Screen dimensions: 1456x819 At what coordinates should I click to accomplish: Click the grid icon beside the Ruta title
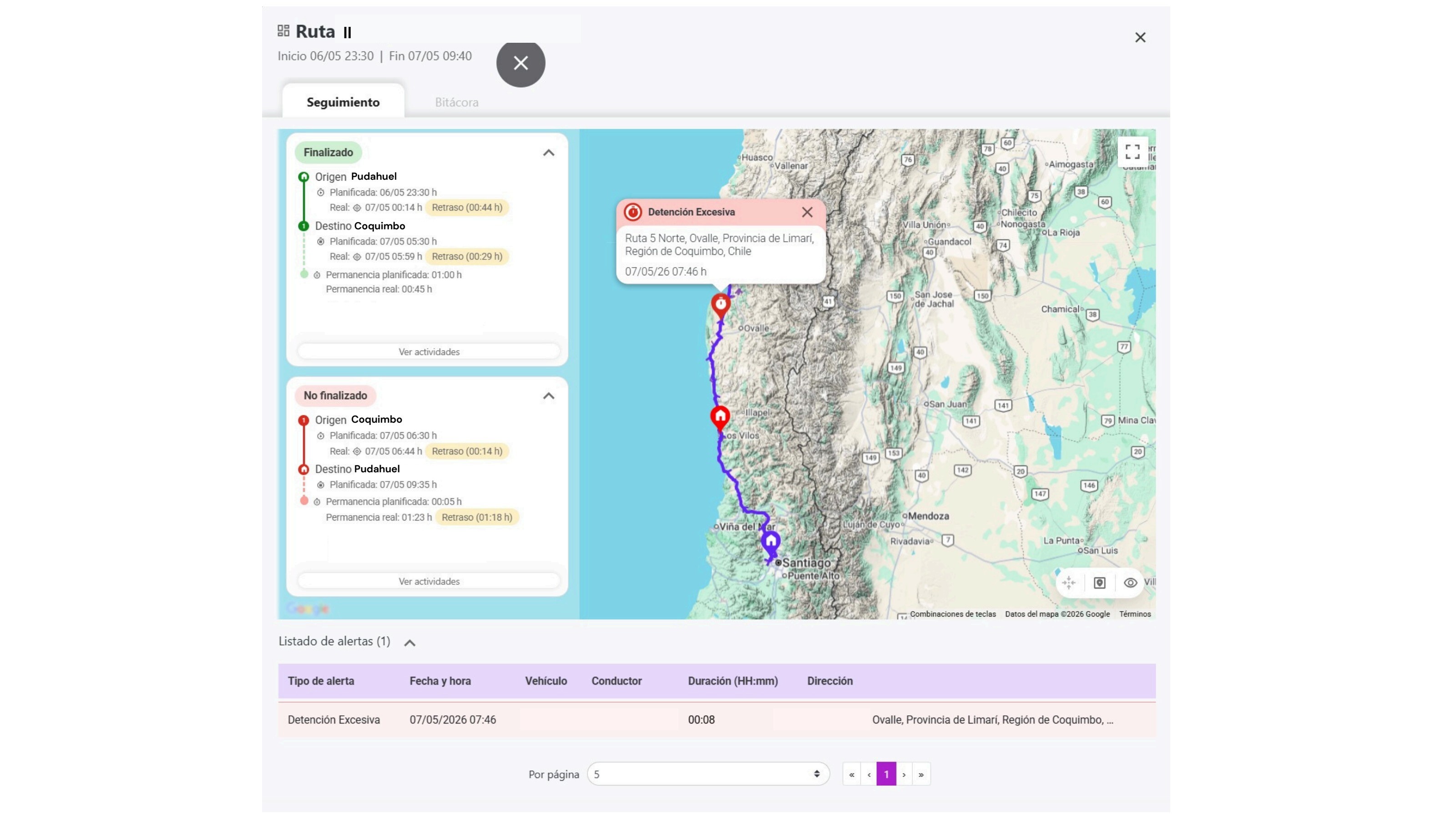click(x=283, y=30)
